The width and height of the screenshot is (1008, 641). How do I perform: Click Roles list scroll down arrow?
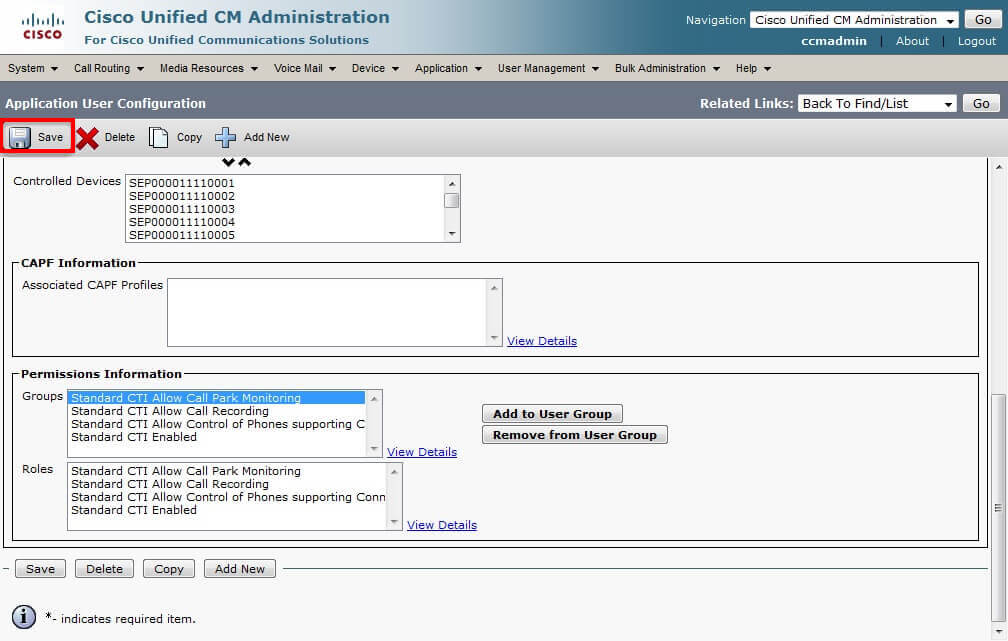(394, 522)
